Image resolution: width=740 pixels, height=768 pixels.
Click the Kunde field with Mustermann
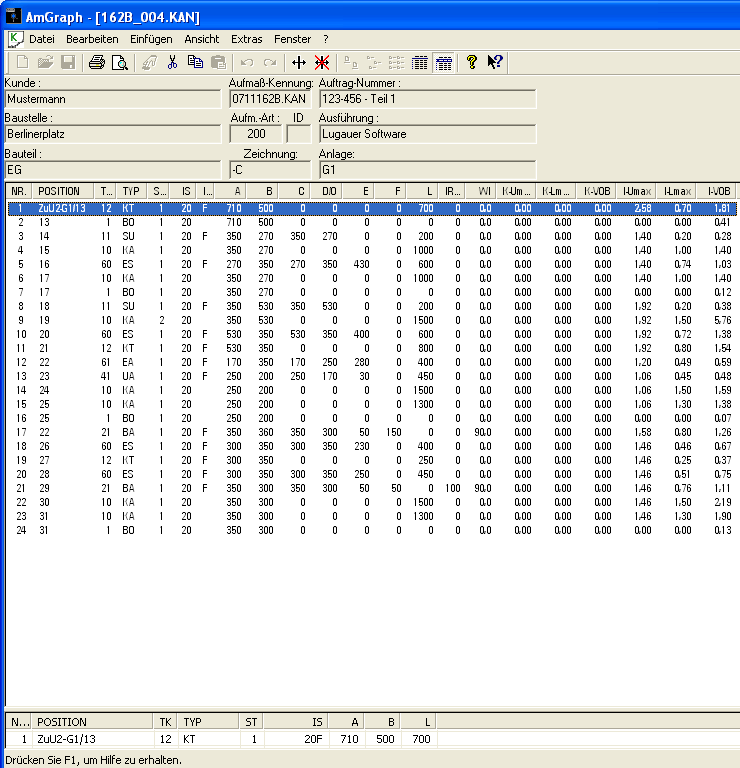coord(113,99)
